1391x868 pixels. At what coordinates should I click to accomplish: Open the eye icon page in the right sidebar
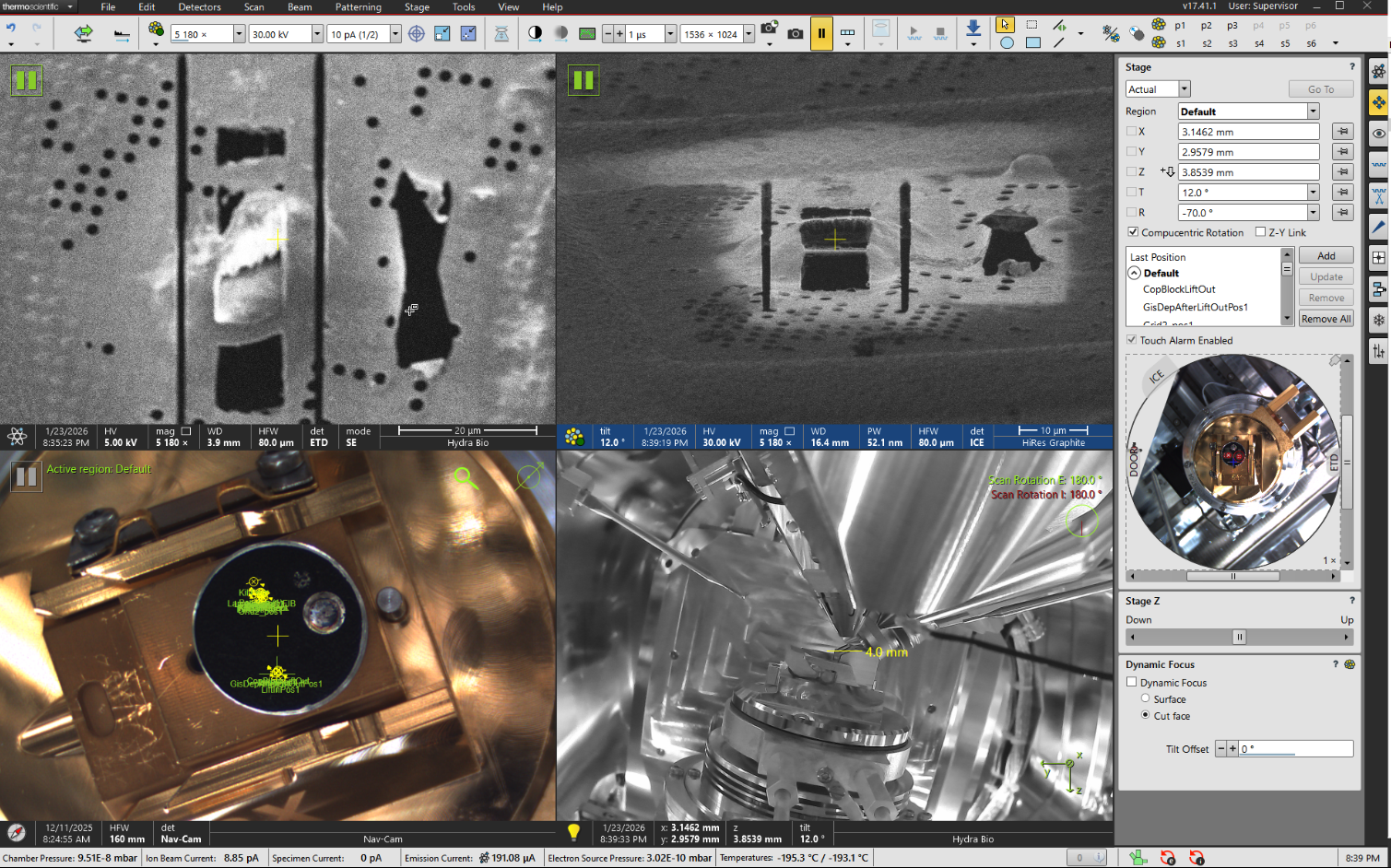tap(1378, 134)
